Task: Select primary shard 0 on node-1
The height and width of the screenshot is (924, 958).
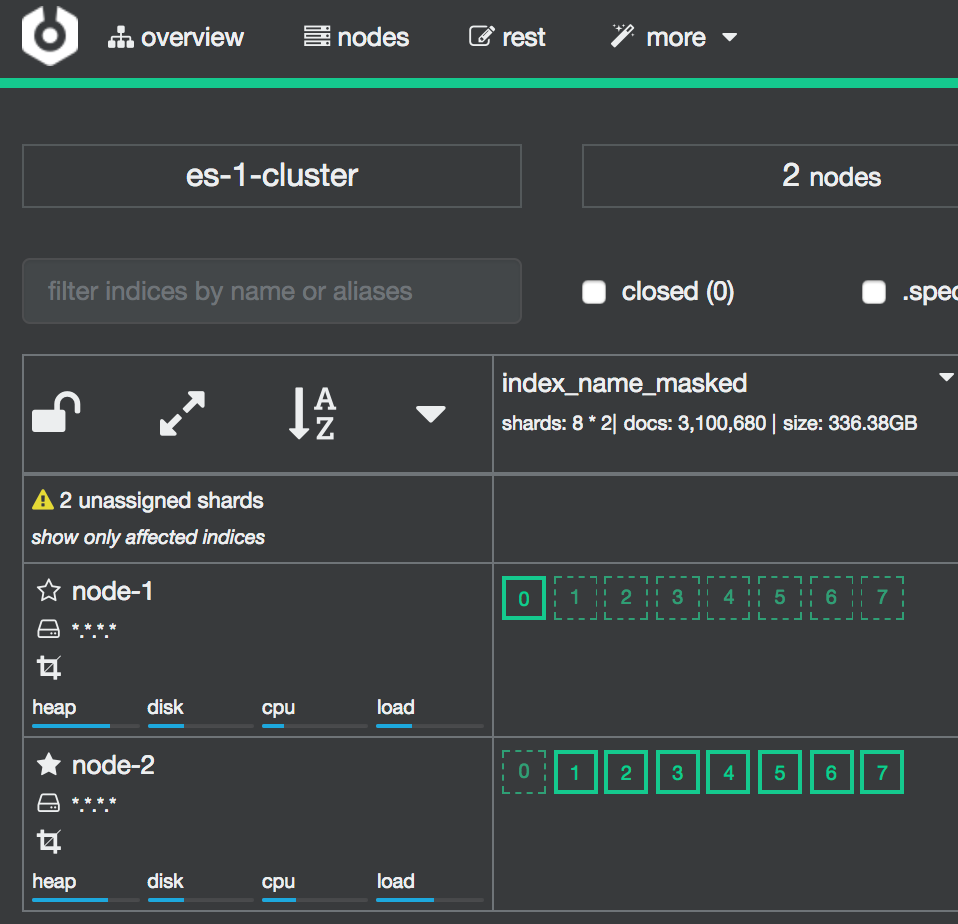Action: click(x=524, y=598)
